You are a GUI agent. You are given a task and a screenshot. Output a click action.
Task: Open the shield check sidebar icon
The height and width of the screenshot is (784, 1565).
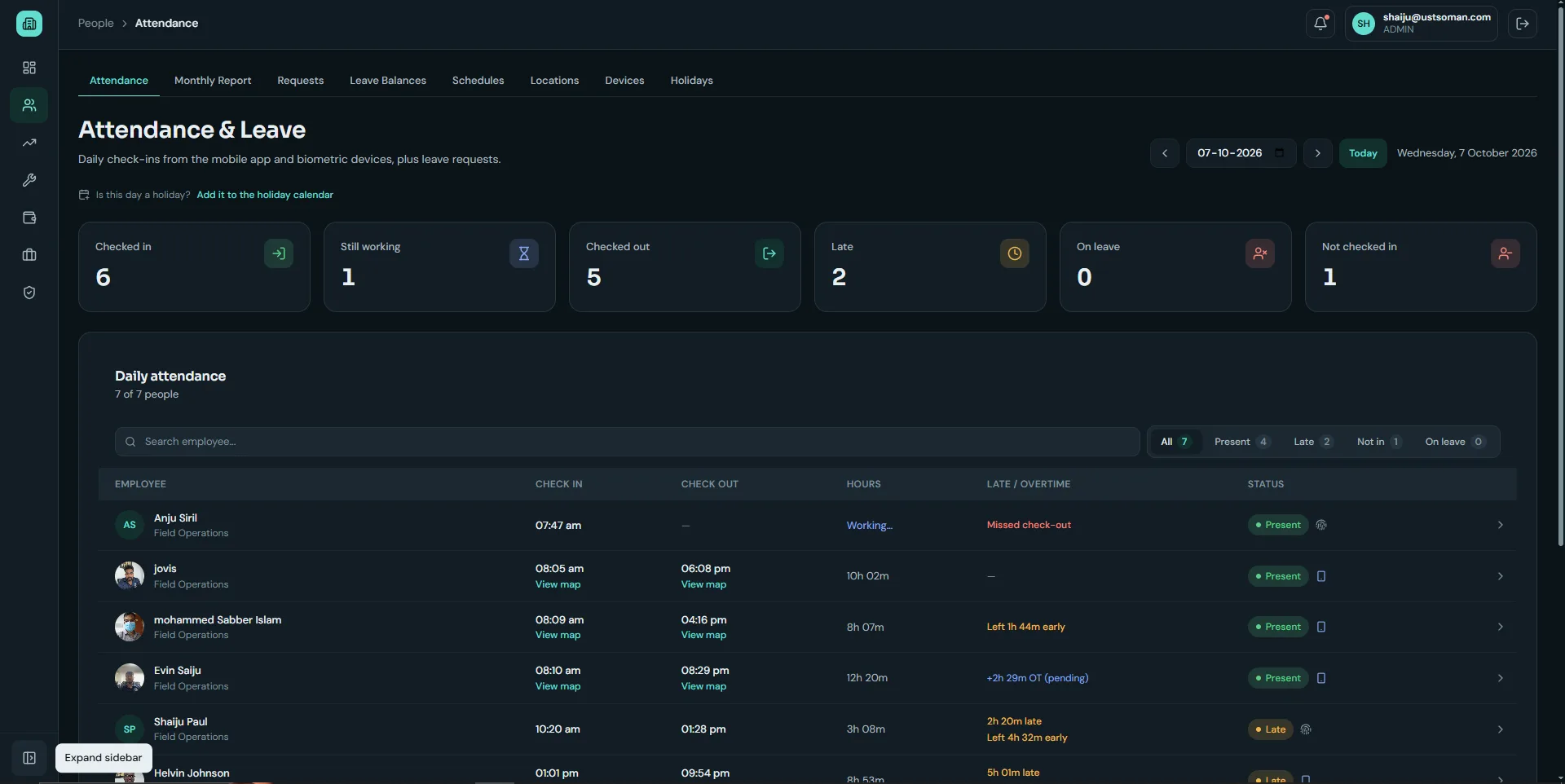(x=29, y=293)
